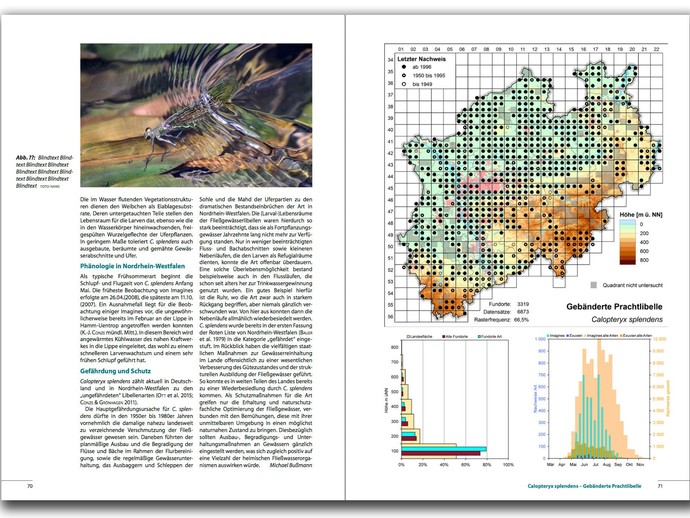Click the '80%' label on bar chart axis
690x518 pixels.
coord(487,465)
